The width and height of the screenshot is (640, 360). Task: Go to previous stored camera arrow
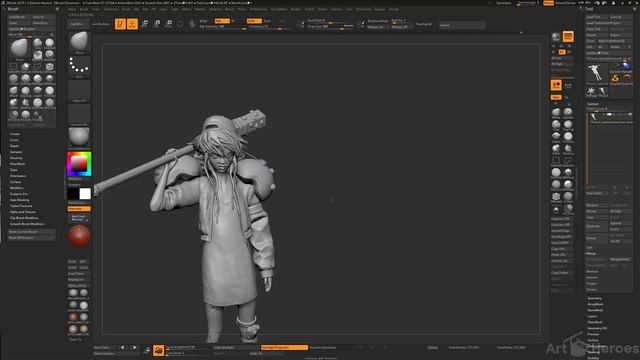pos(122,348)
